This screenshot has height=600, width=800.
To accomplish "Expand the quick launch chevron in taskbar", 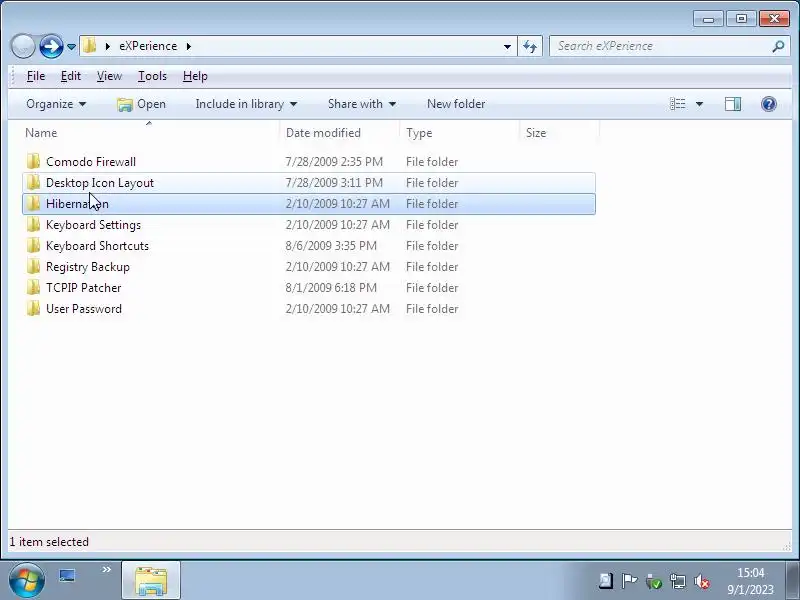I will 106,569.
